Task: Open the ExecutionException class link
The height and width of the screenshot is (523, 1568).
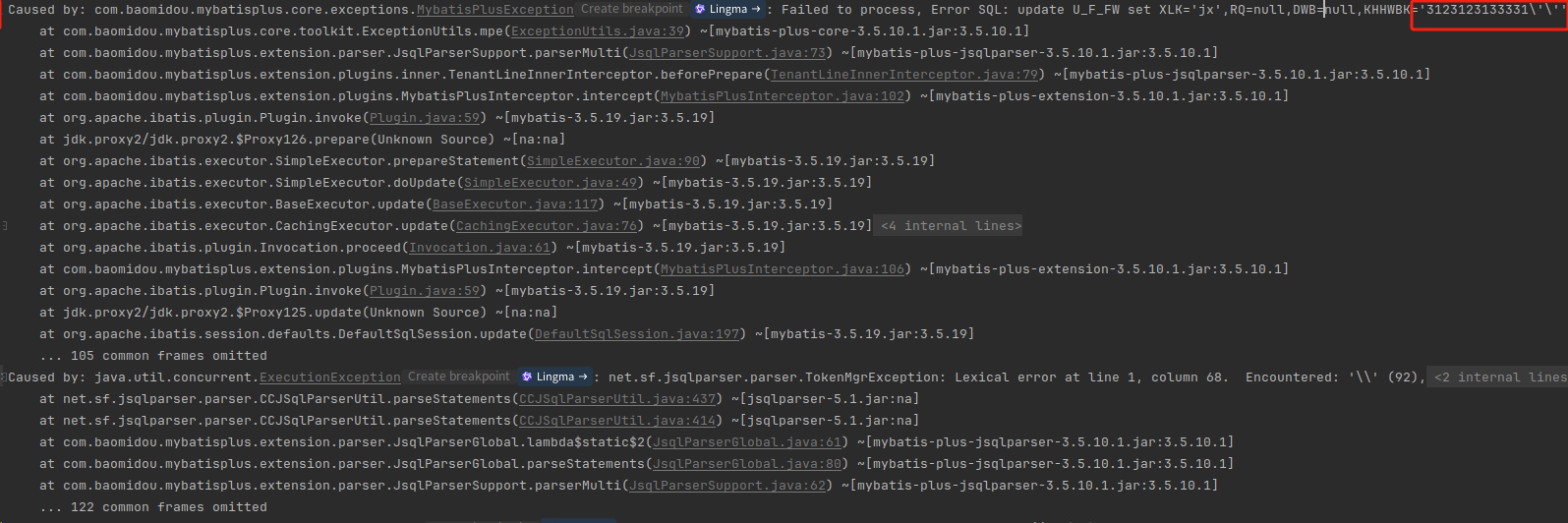Action: pos(329,378)
